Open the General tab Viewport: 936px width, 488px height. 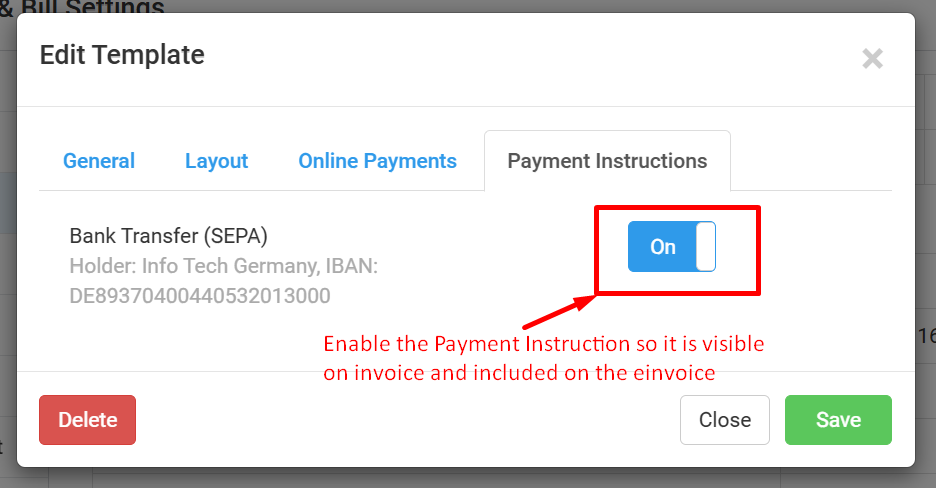point(99,161)
